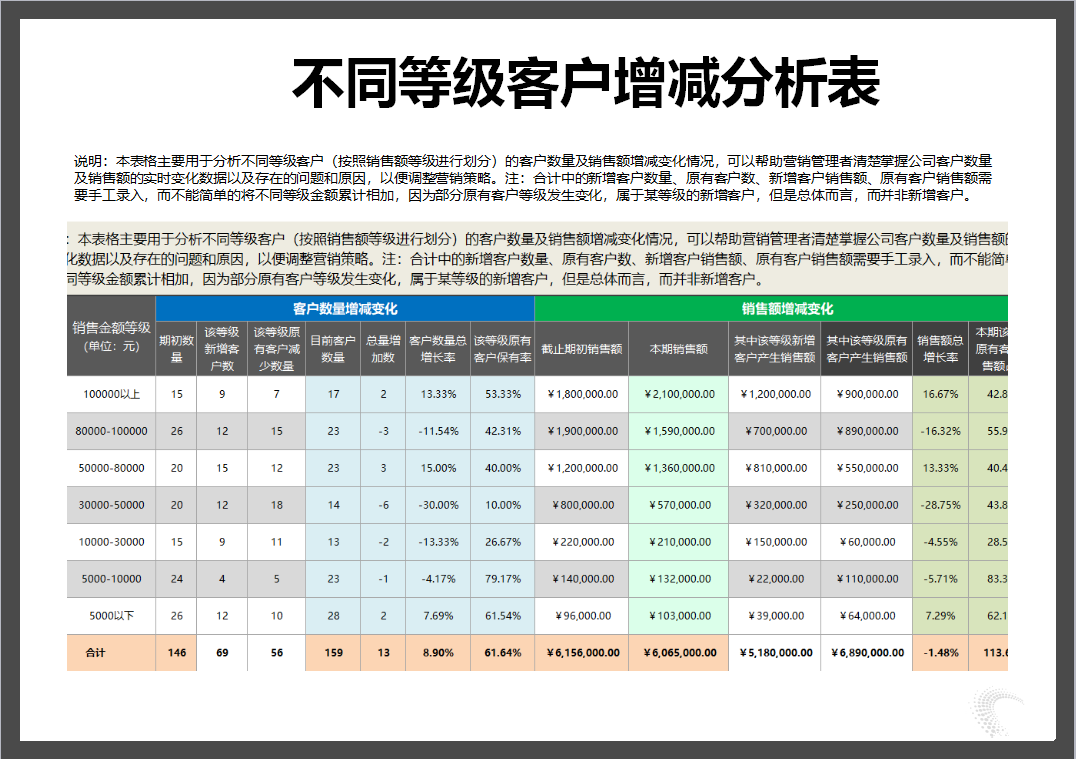Click the 销售金额等级 header cell
The width and height of the screenshot is (1076, 759).
(x=111, y=336)
